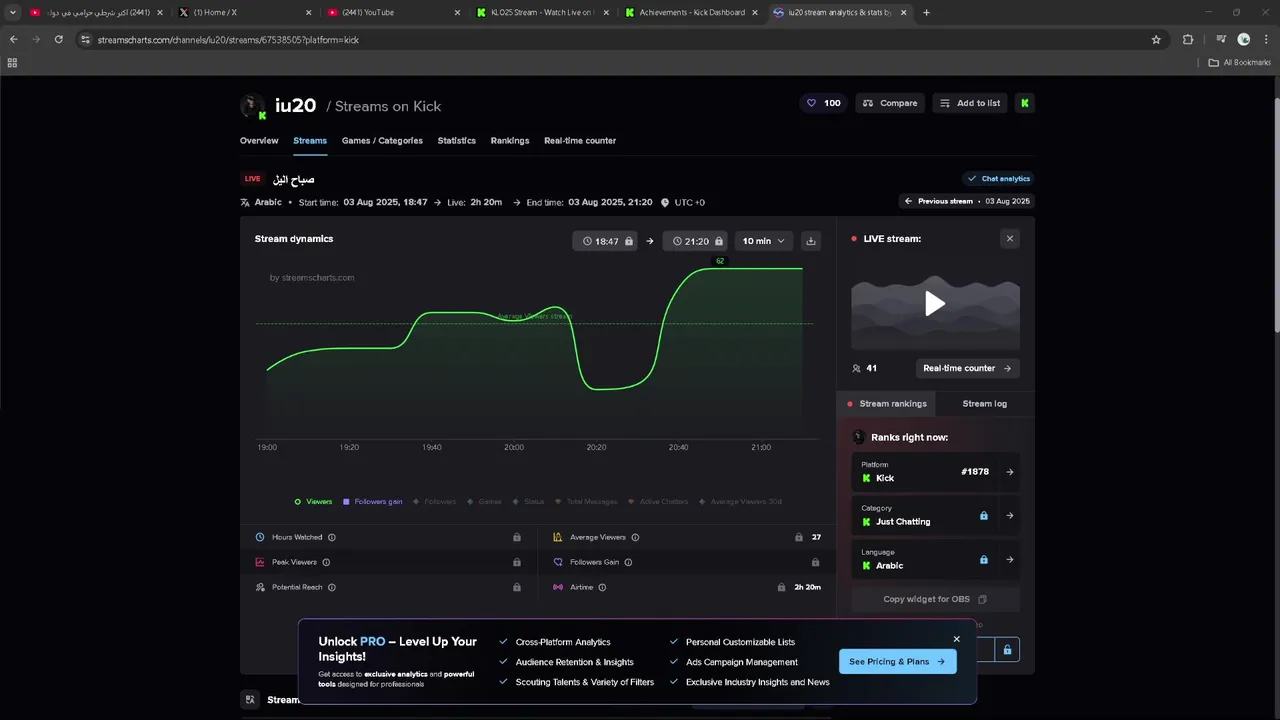Toggle the Followers gain series in legend
1280x720 pixels.
[x=372, y=502]
